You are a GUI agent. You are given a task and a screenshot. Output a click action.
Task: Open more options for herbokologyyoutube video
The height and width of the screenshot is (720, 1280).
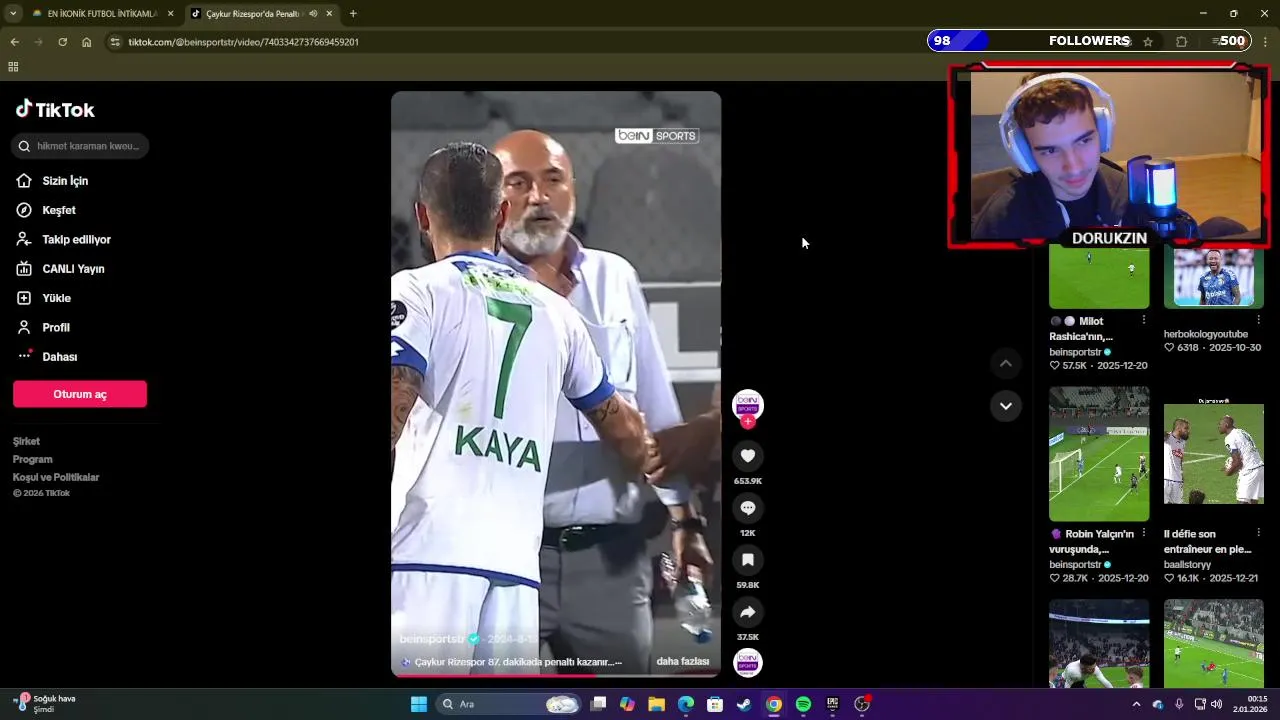coord(1258,320)
